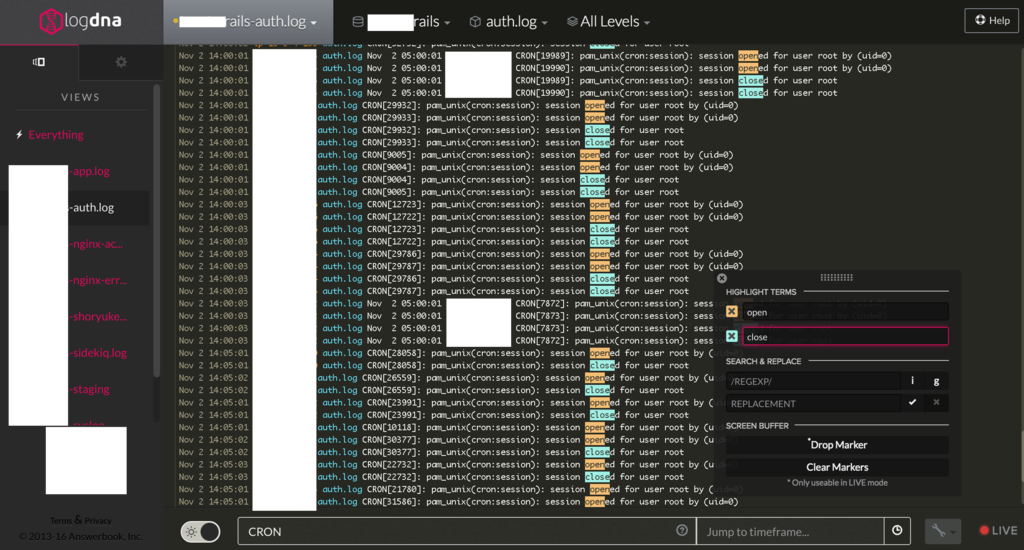Click the lightning icon beside Everything
The image size is (1024, 550).
20,135
